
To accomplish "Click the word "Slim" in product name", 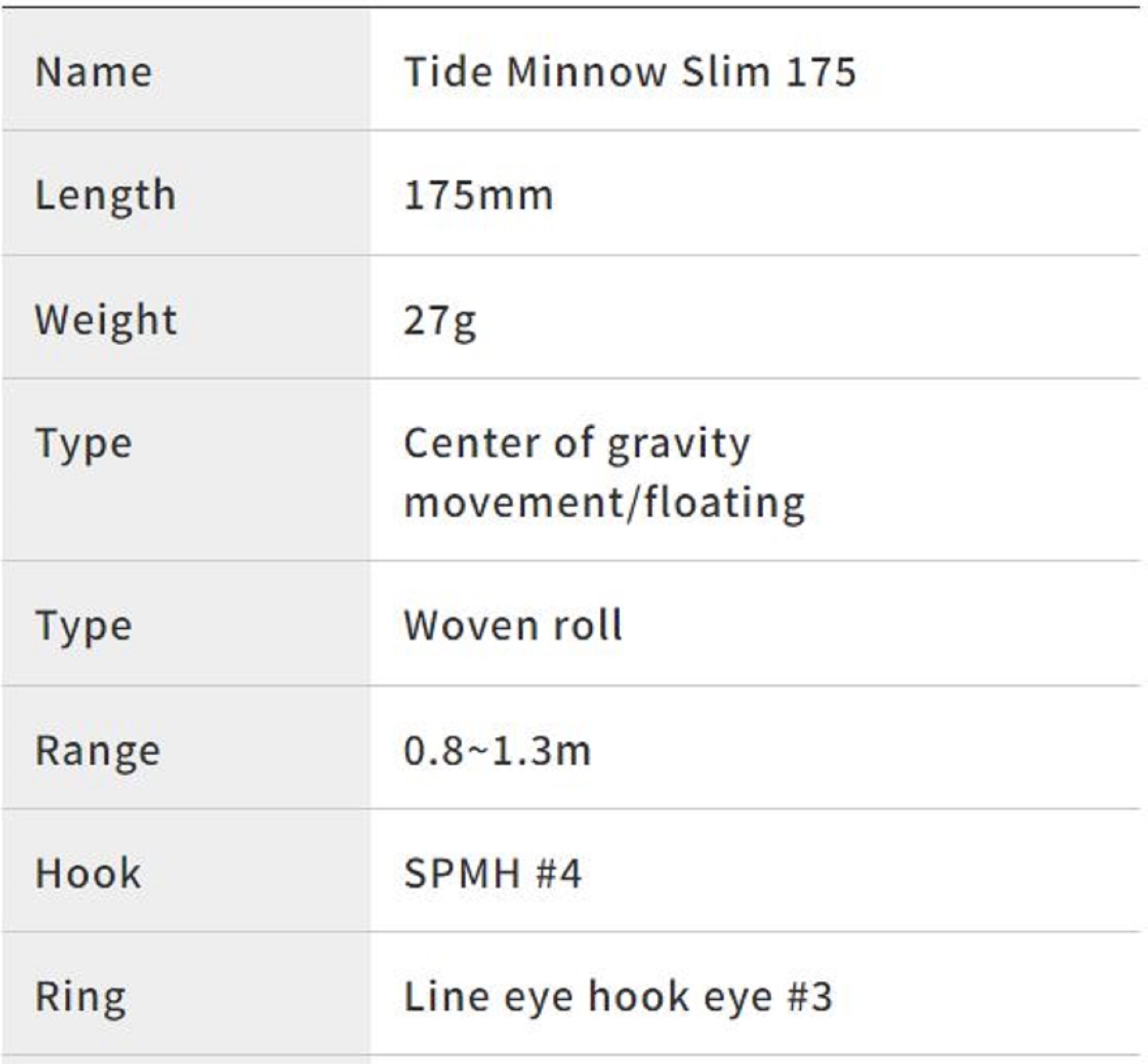I will click(726, 72).
